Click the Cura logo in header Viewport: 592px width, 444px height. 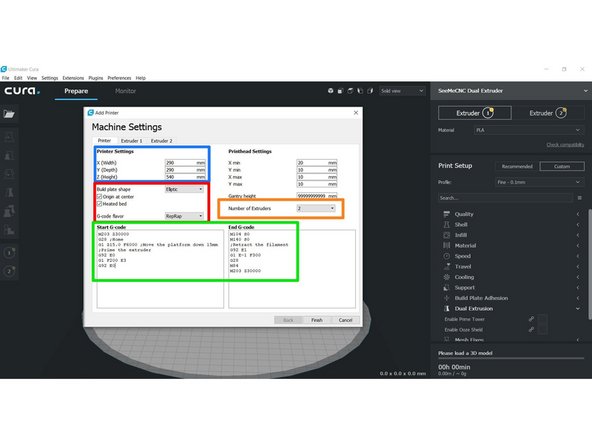[22, 91]
